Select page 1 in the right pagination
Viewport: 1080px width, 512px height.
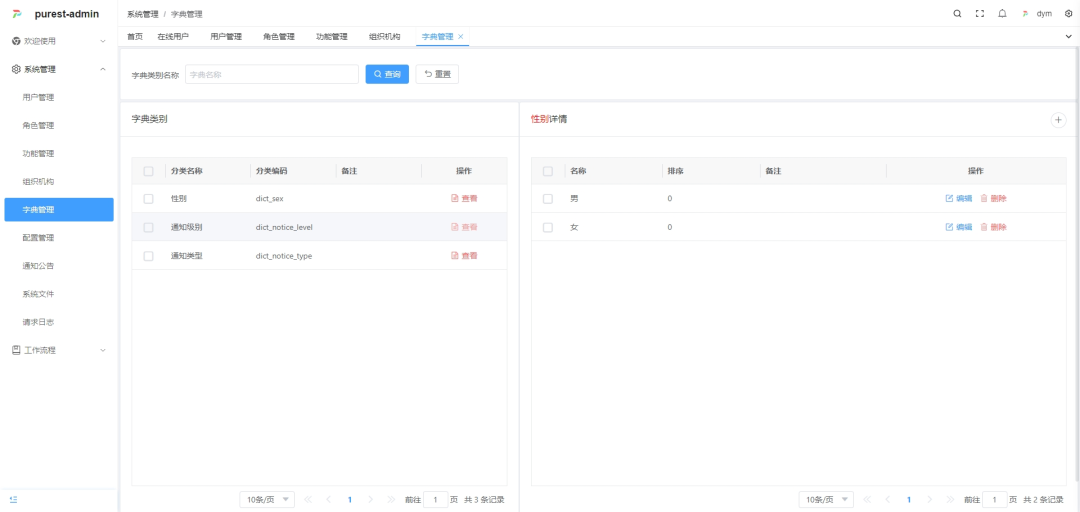pyautogui.click(x=909, y=500)
